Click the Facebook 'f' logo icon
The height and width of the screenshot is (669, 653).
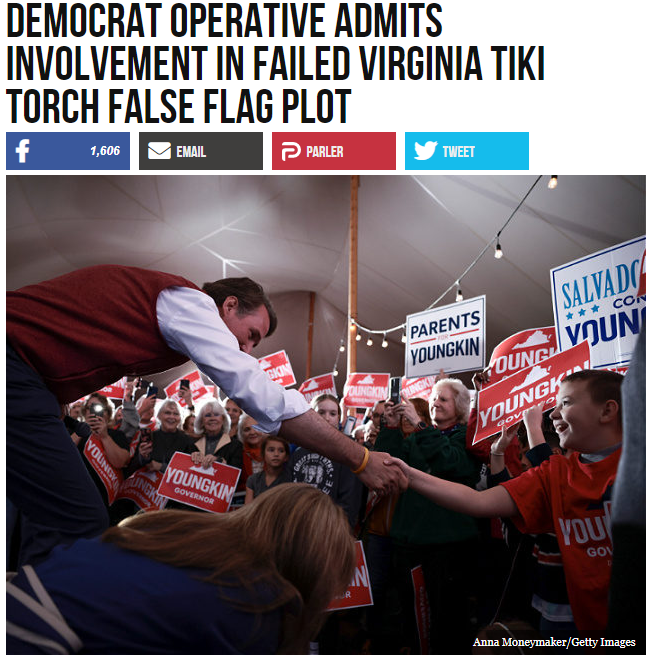22,151
